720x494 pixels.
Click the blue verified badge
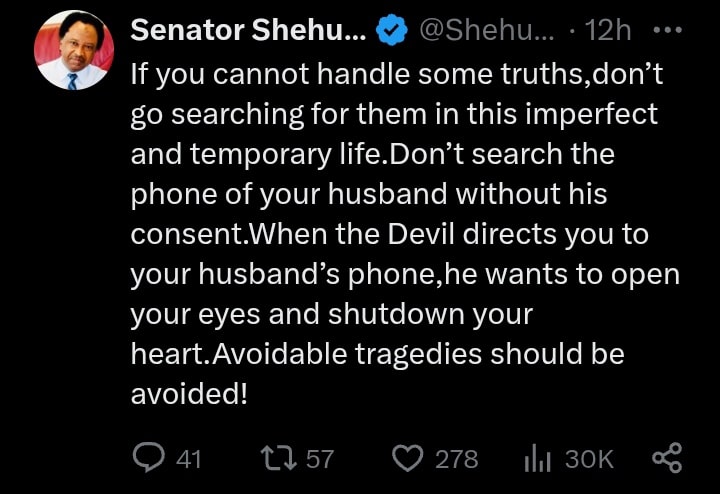click(390, 31)
